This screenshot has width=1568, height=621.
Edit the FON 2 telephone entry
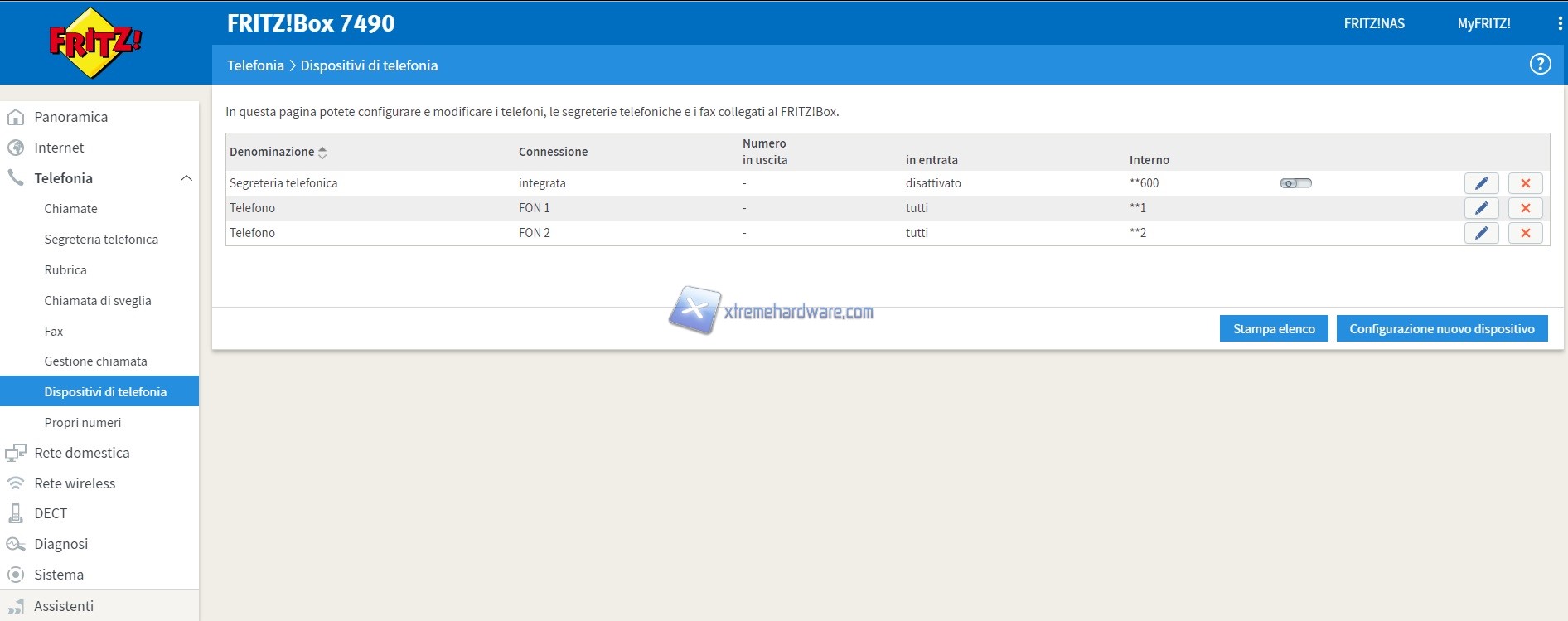[x=1481, y=233]
